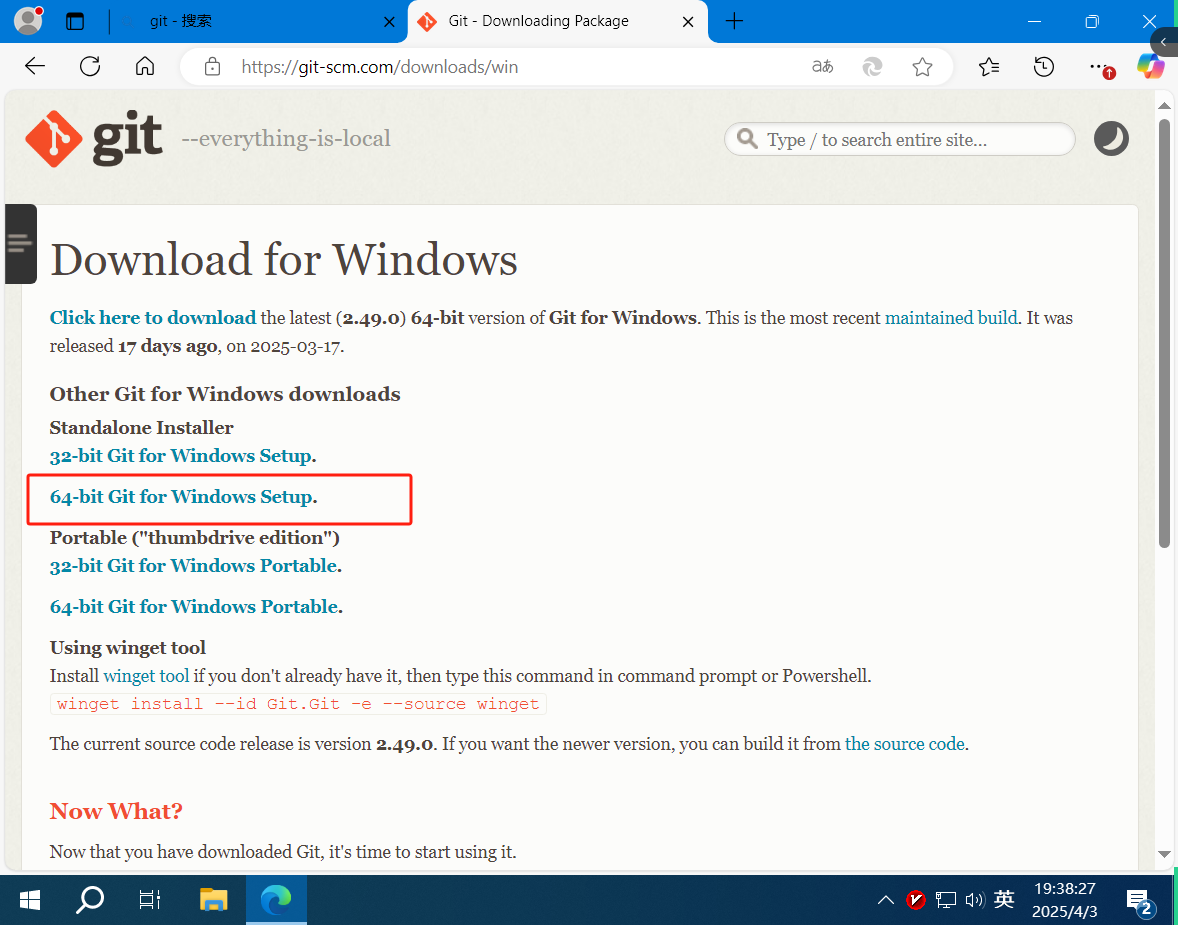Launch Copilot from the toolbar
The height and width of the screenshot is (925, 1178).
click(1149, 66)
